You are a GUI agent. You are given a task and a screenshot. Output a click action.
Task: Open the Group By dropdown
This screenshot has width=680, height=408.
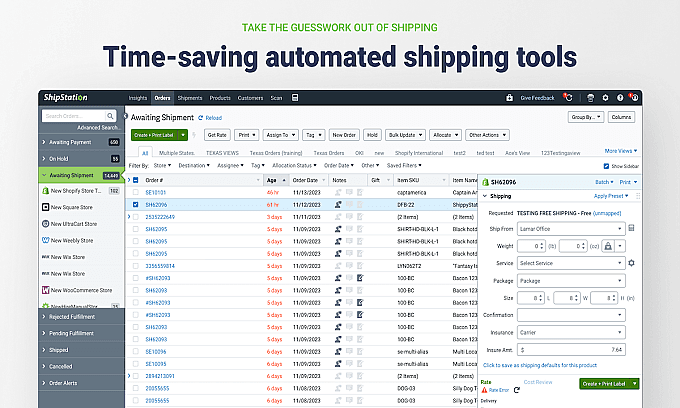pyautogui.click(x=586, y=117)
